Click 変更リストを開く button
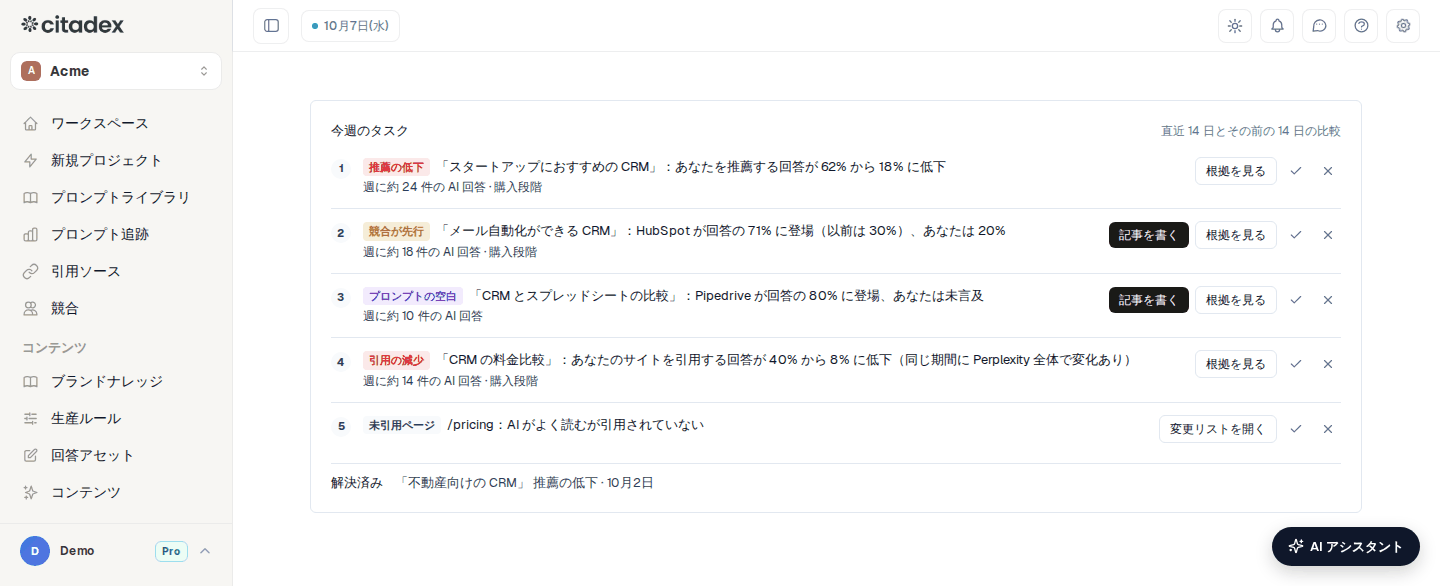The image size is (1440, 586). tap(1218, 429)
